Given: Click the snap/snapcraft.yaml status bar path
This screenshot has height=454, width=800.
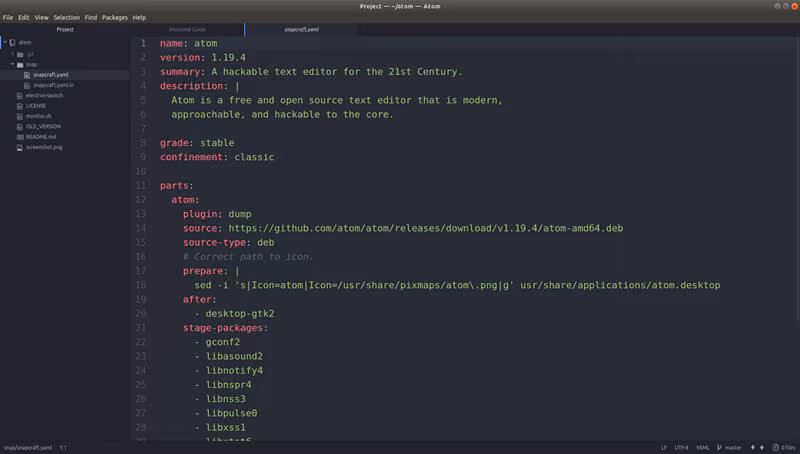Looking at the screenshot, I should coord(28,448).
